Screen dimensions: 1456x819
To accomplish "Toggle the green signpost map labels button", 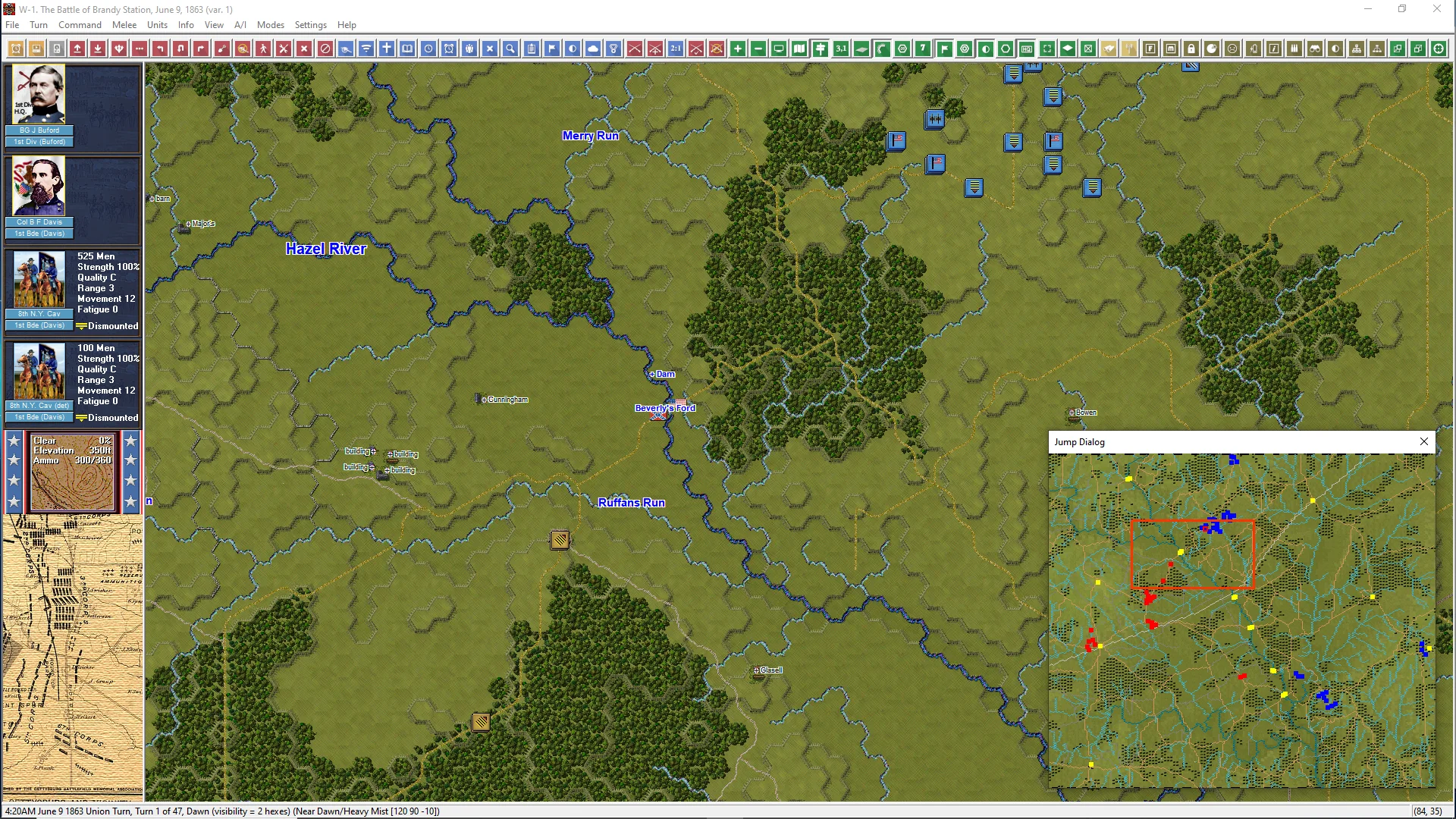I will pos(820,49).
